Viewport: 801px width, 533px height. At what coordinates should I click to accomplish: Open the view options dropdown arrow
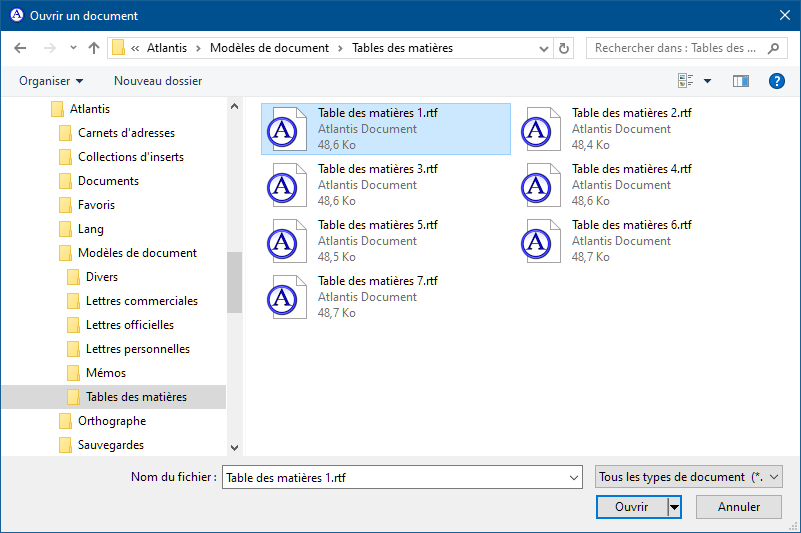pyautogui.click(x=708, y=81)
